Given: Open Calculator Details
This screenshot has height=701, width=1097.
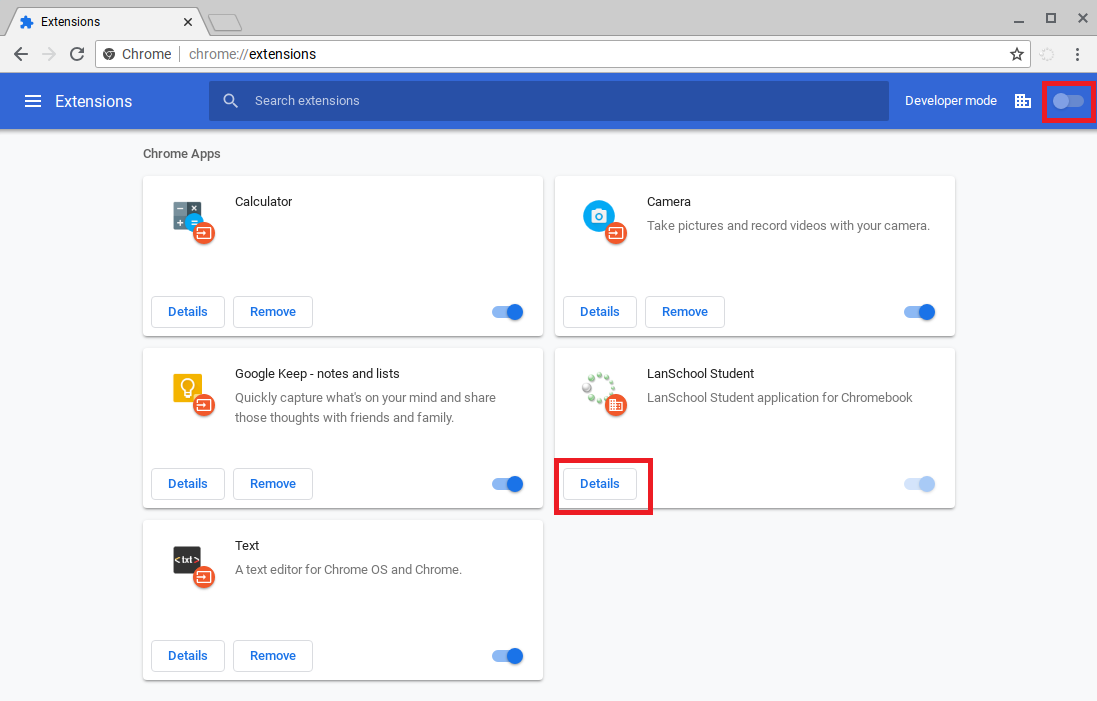Looking at the screenshot, I should point(187,312).
